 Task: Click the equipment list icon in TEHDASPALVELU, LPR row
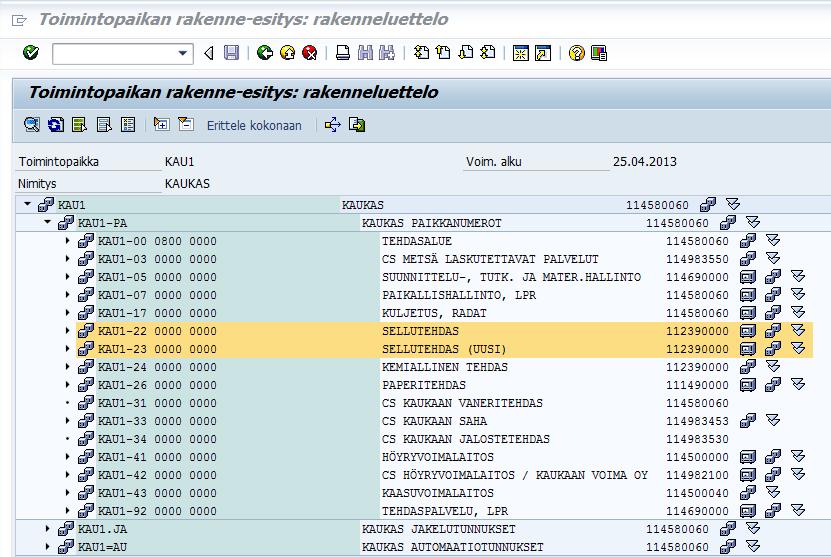[x=748, y=511]
